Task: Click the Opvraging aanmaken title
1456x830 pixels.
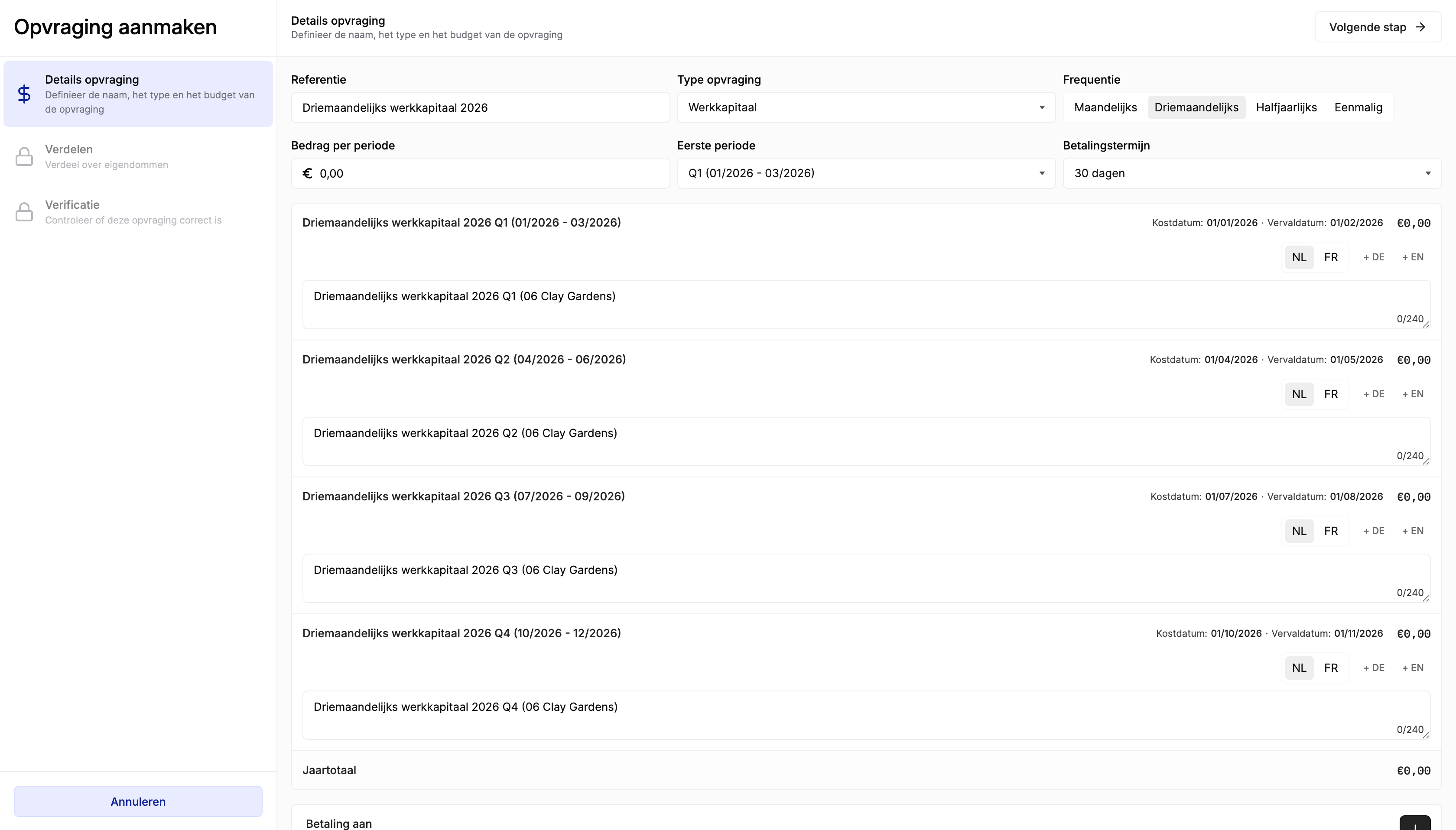Action: click(115, 27)
